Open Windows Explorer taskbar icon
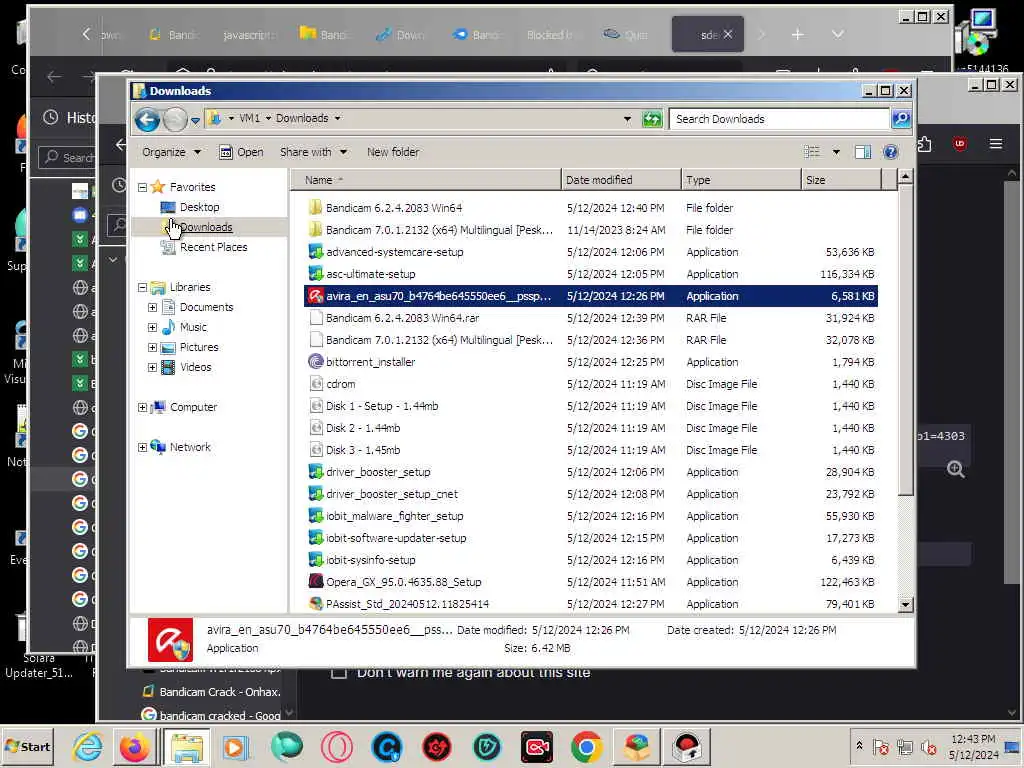Screen dimensions: 1024x768 (x=187, y=747)
